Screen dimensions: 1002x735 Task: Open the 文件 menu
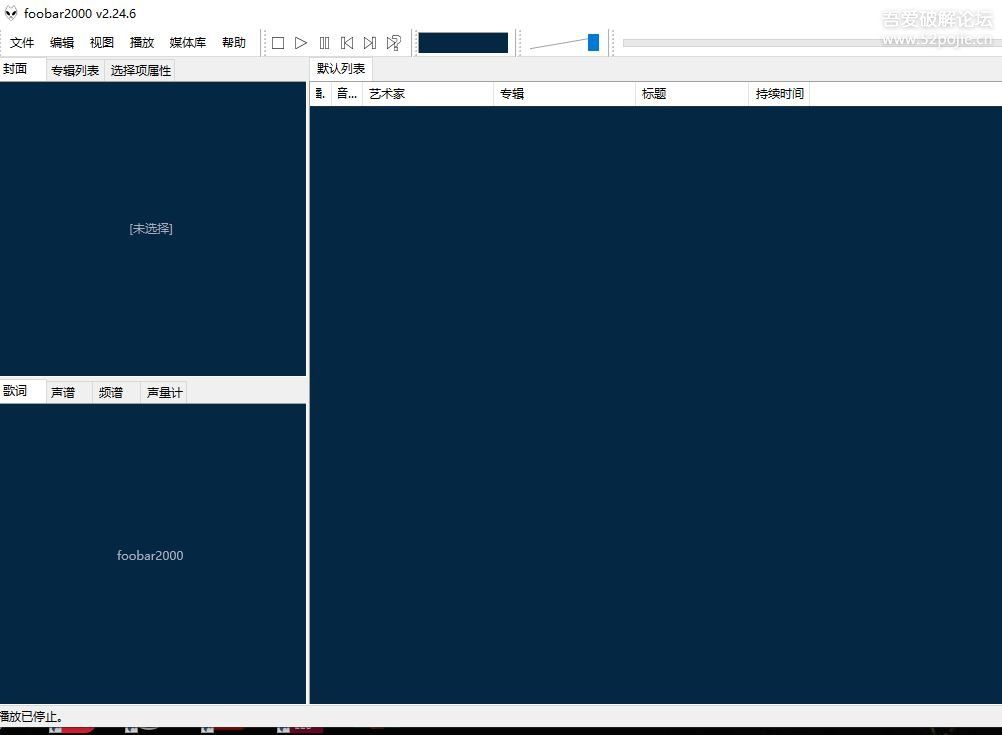22,42
